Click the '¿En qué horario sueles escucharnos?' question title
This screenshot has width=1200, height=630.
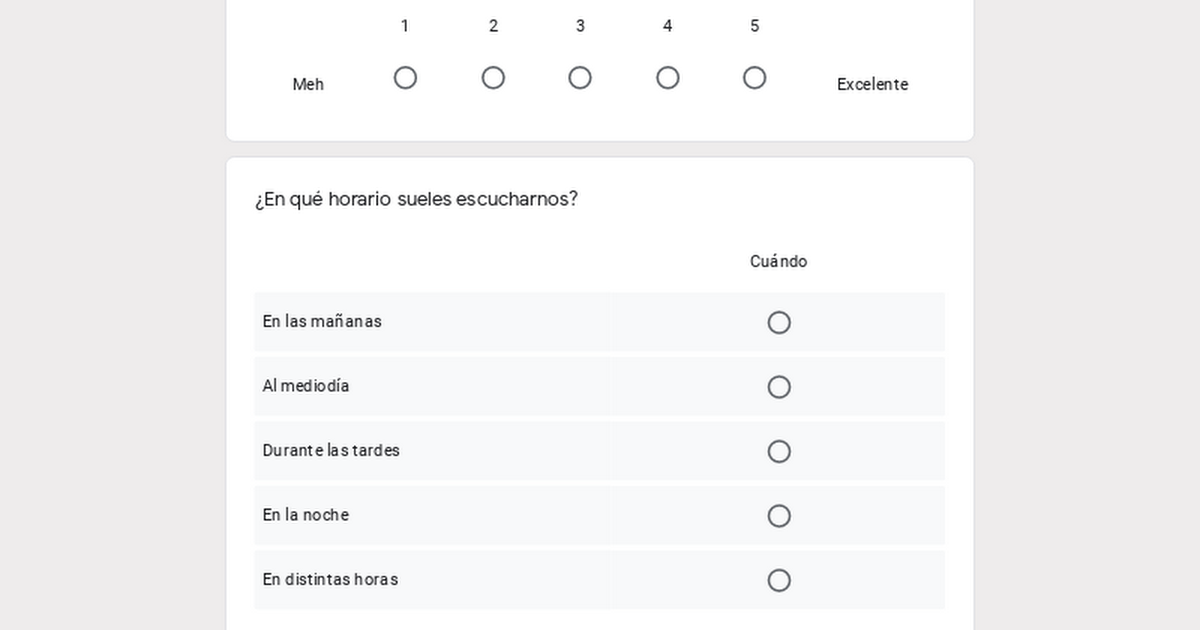pos(416,199)
